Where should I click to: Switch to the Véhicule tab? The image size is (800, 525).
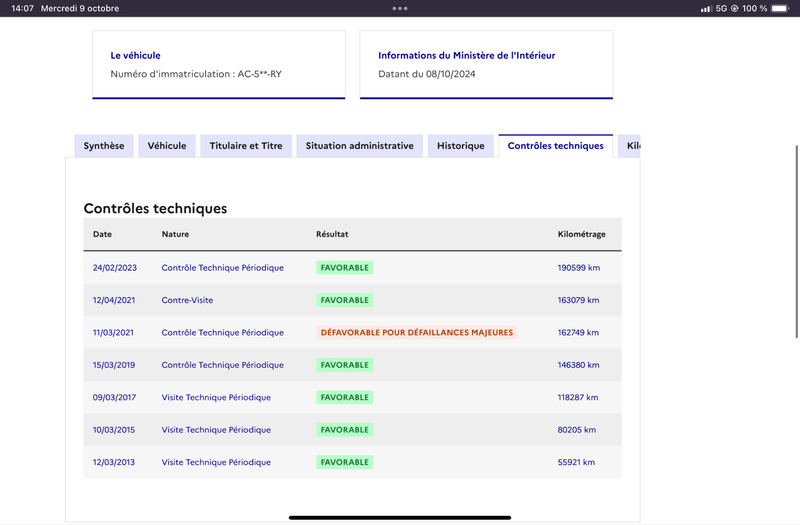click(167, 146)
